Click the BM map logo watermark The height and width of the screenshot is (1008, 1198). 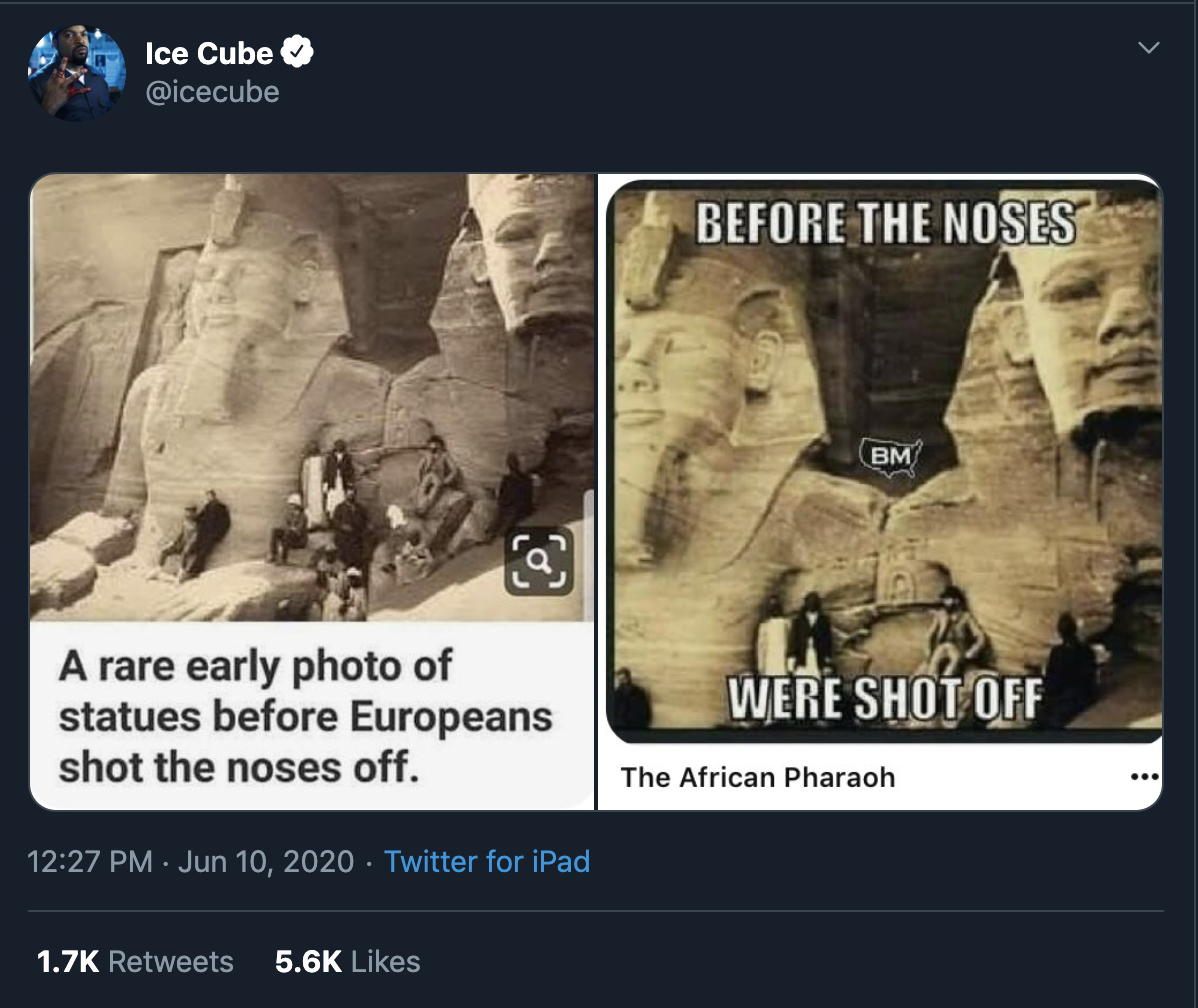point(889,457)
